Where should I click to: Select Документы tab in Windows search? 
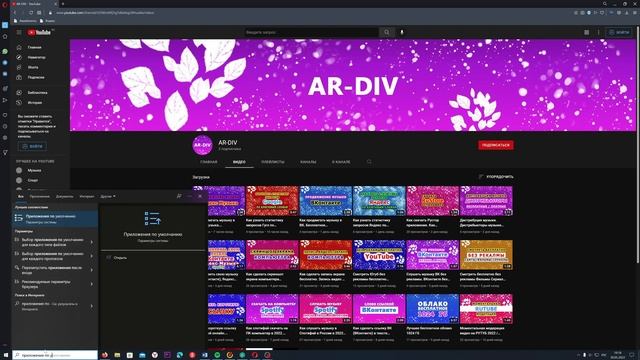coord(64,197)
